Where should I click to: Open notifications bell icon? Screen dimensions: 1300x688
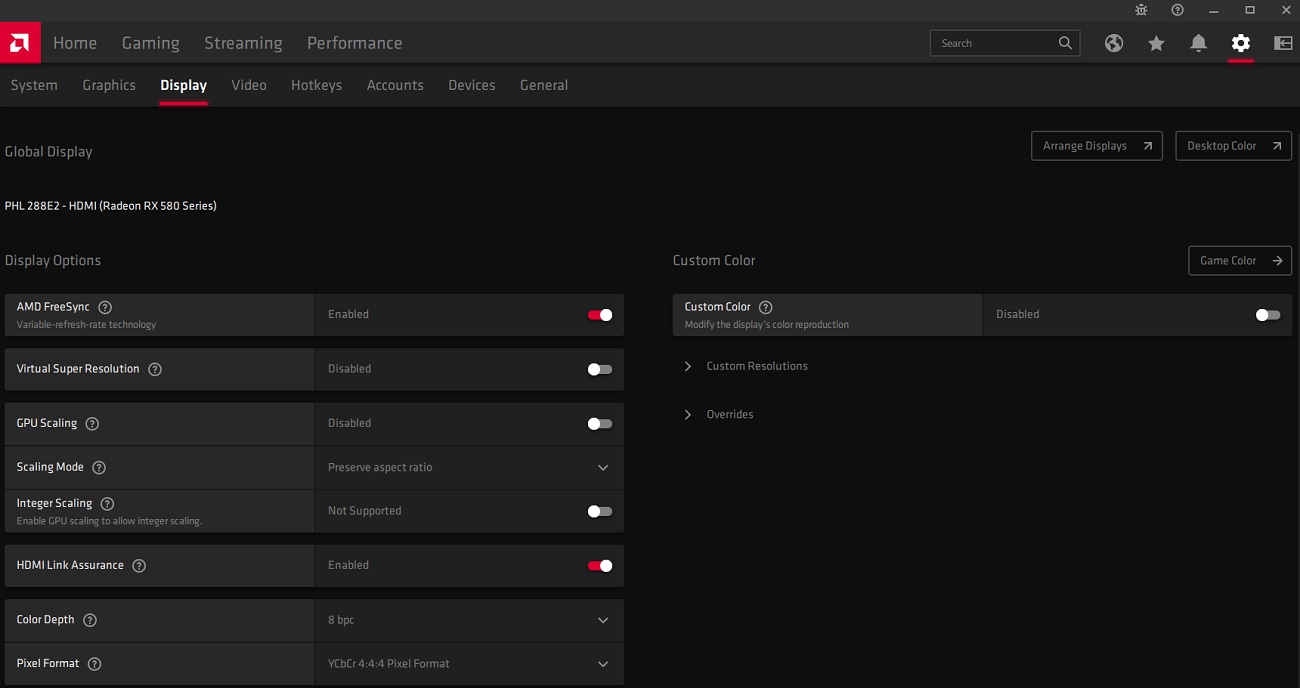1198,43
